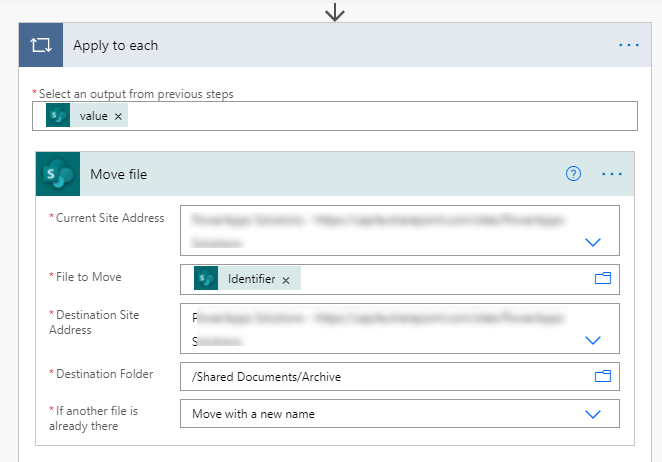
Task: Click the Select an output from previous steps label
Action: click(136, 94)
